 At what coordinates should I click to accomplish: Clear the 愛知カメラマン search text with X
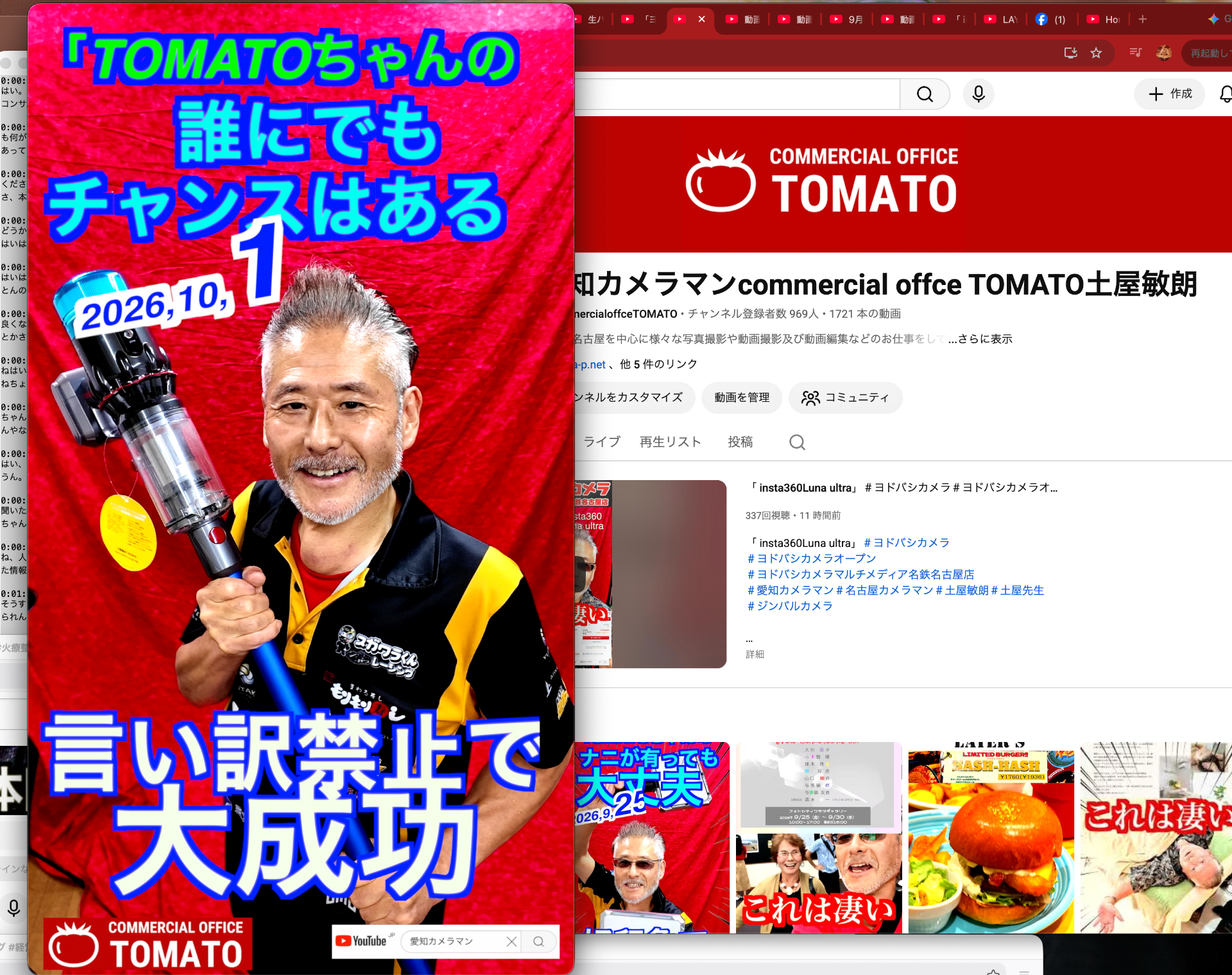click(x=511, y=942)
